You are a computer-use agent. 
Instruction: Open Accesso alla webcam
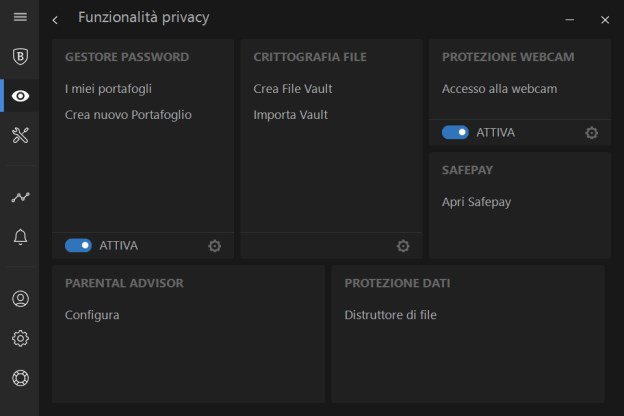click(499, 88)
